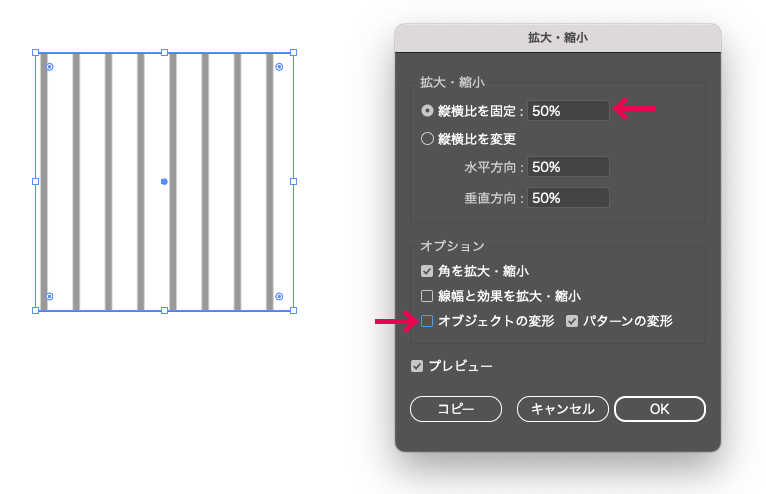This screenshot has height=494, width=766.
Task: Click the 縦横比を固定 percentage field
Action: [x=568, y=111]
